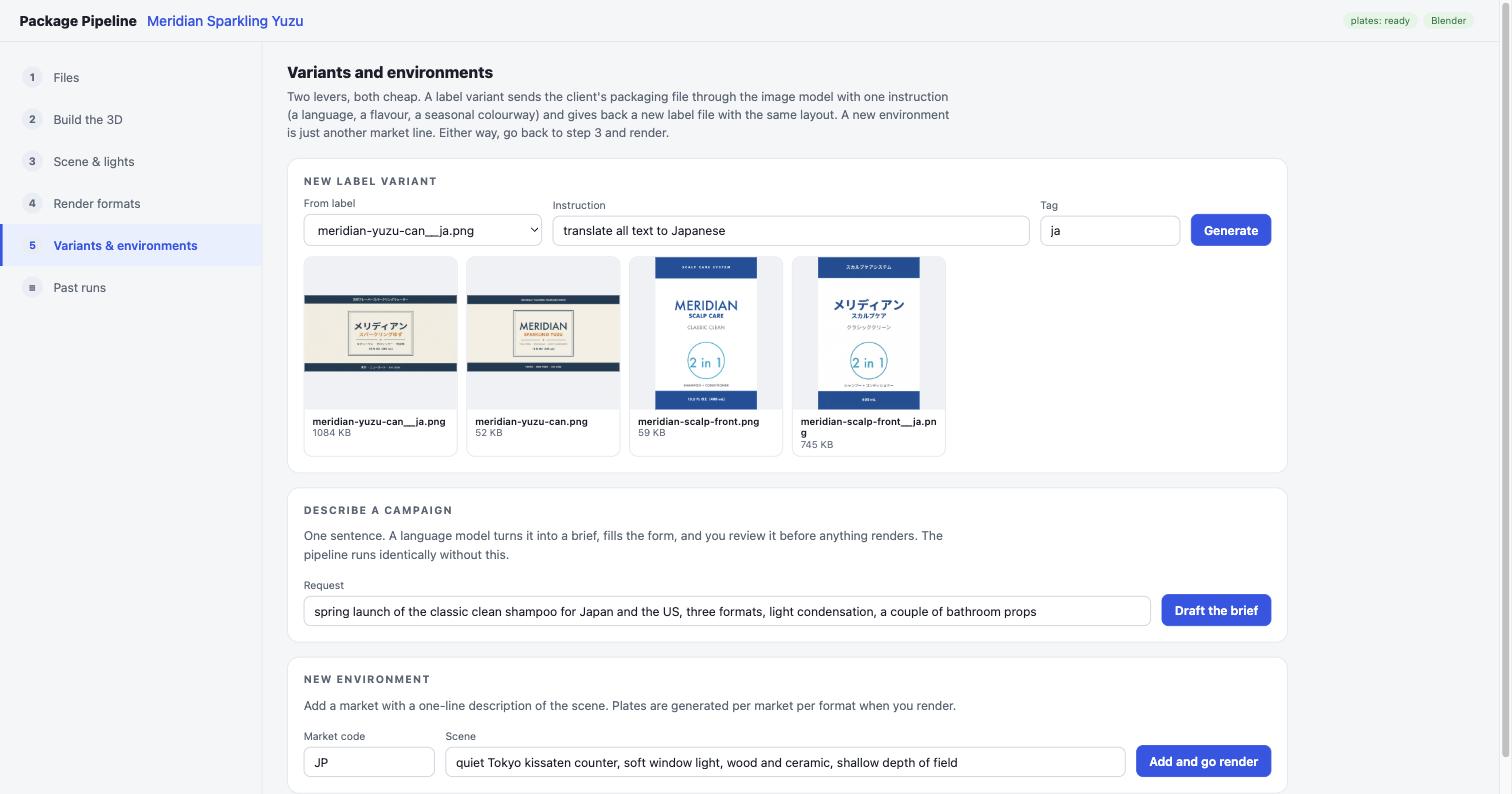Go to Build the 3D step
The image size is (1512, 794).
pyautogui.click(x=131, y=119)
